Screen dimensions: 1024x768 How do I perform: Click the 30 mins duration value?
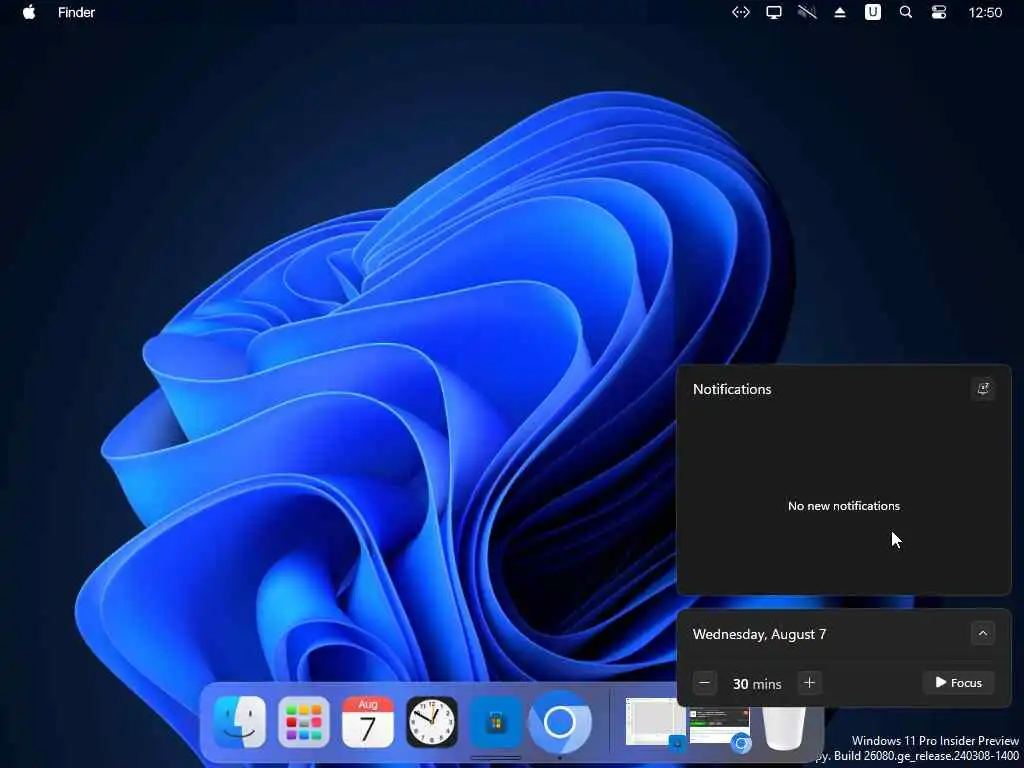(757, 684)
